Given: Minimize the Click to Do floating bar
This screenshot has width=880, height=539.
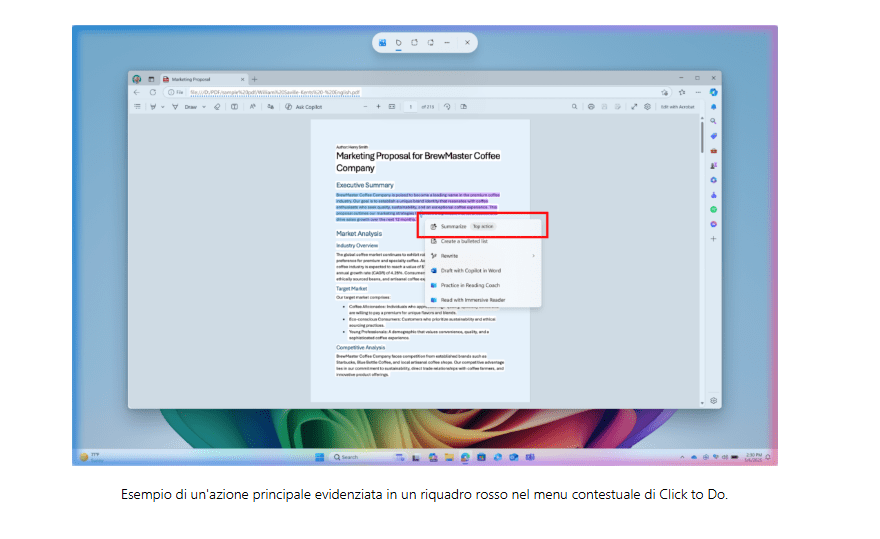Looking at the screenshot, I should point(447,43).
